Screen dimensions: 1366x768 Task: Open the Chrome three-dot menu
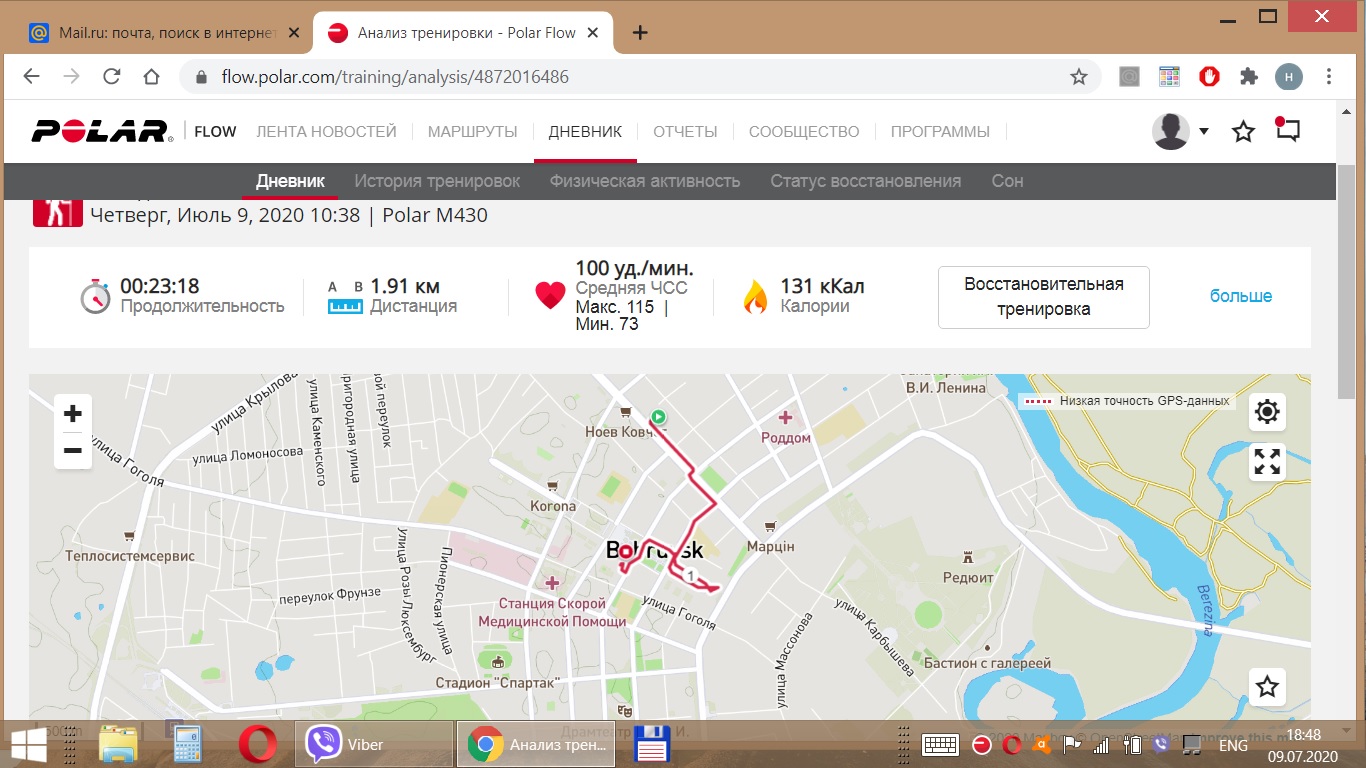(x=1329, y=77)
